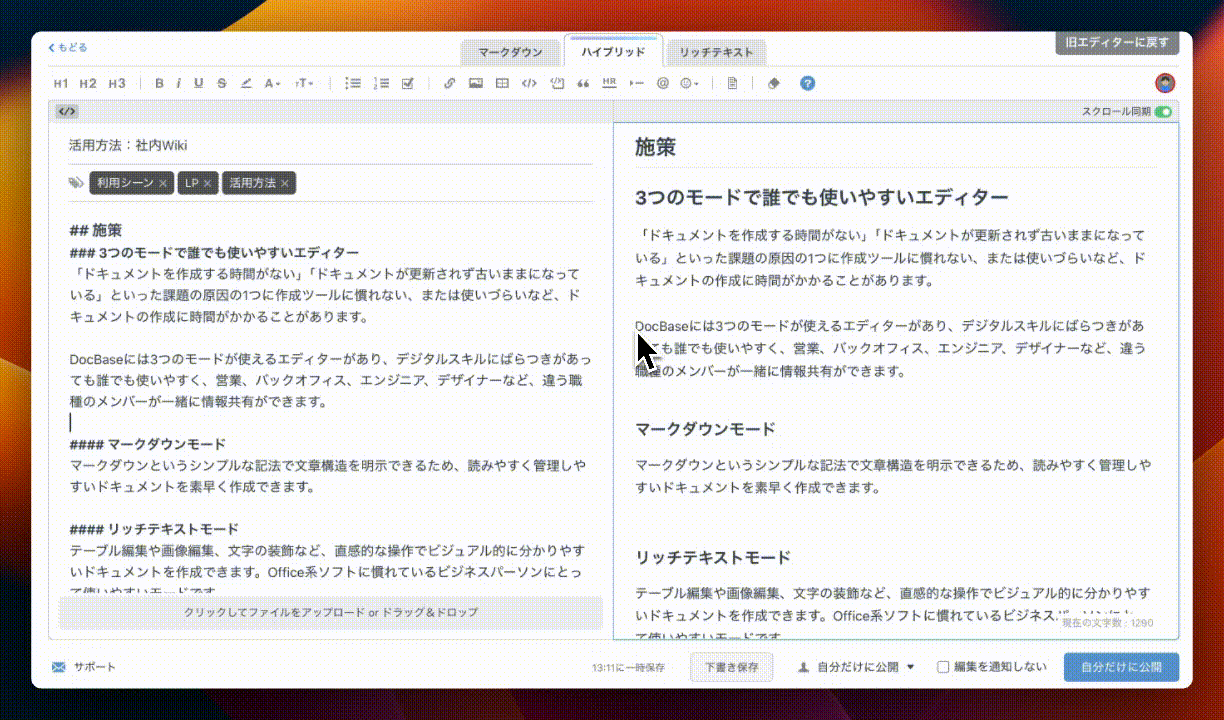Toggle bold formatting in the toolbar
The image size is (1224, 720).
coord(158,83)
